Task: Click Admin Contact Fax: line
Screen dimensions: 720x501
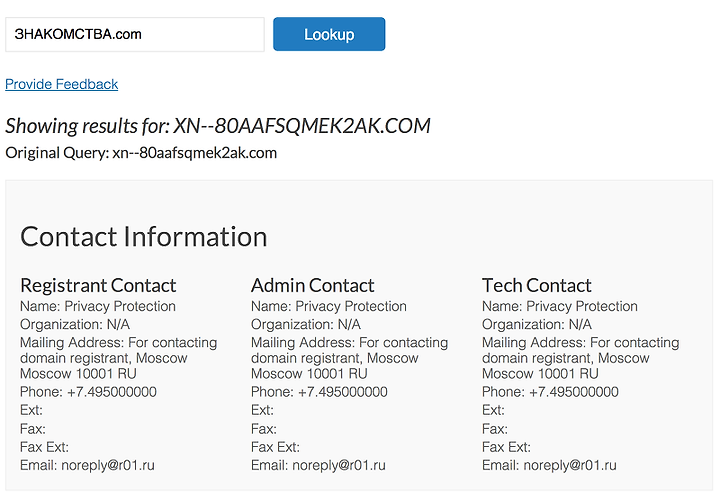Action: coord(264,429)
